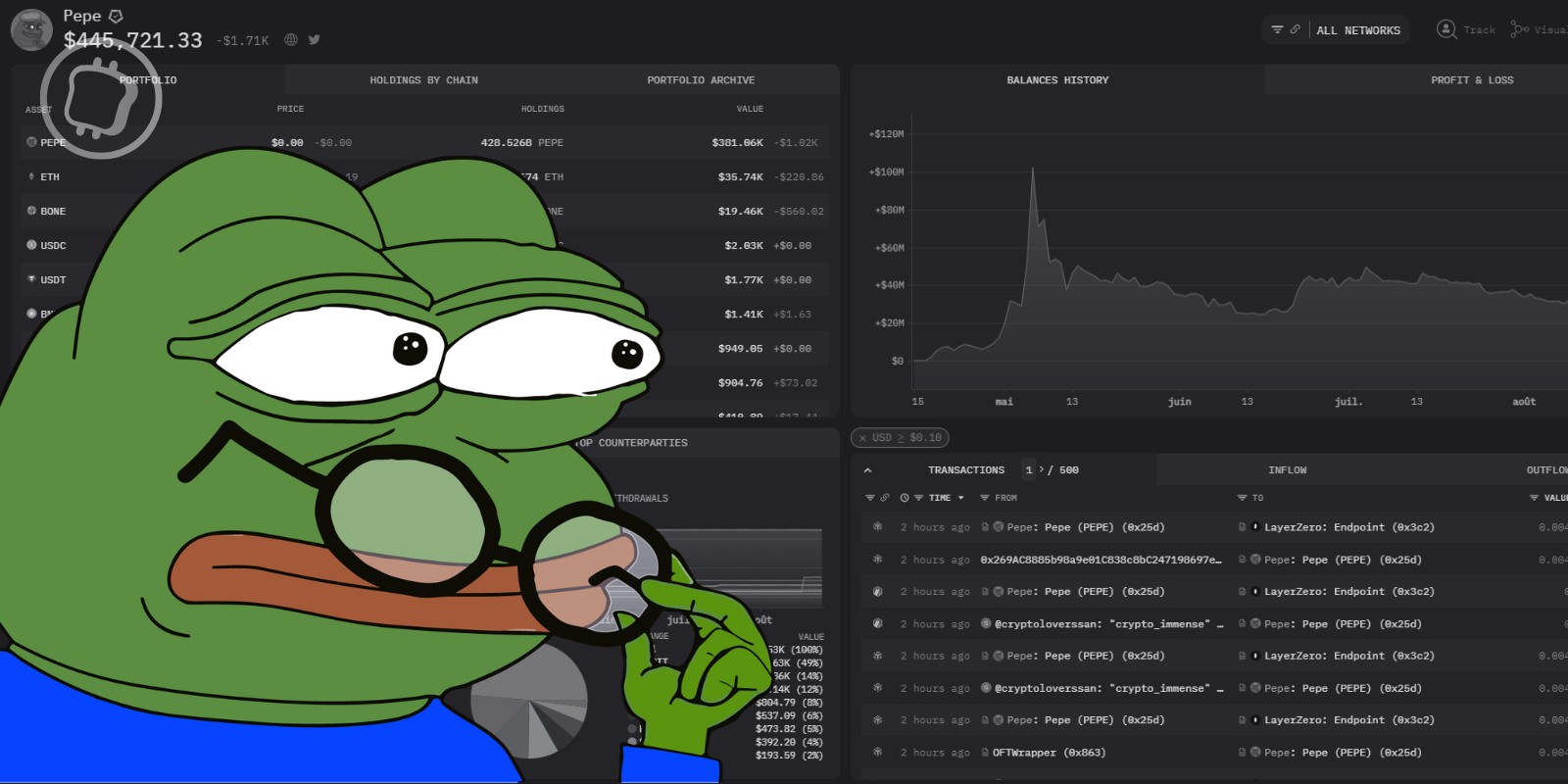Click the $193.59 (2%) counterparty value
Viewport: 1568px width, 784px height.
[x=789, y=756]
